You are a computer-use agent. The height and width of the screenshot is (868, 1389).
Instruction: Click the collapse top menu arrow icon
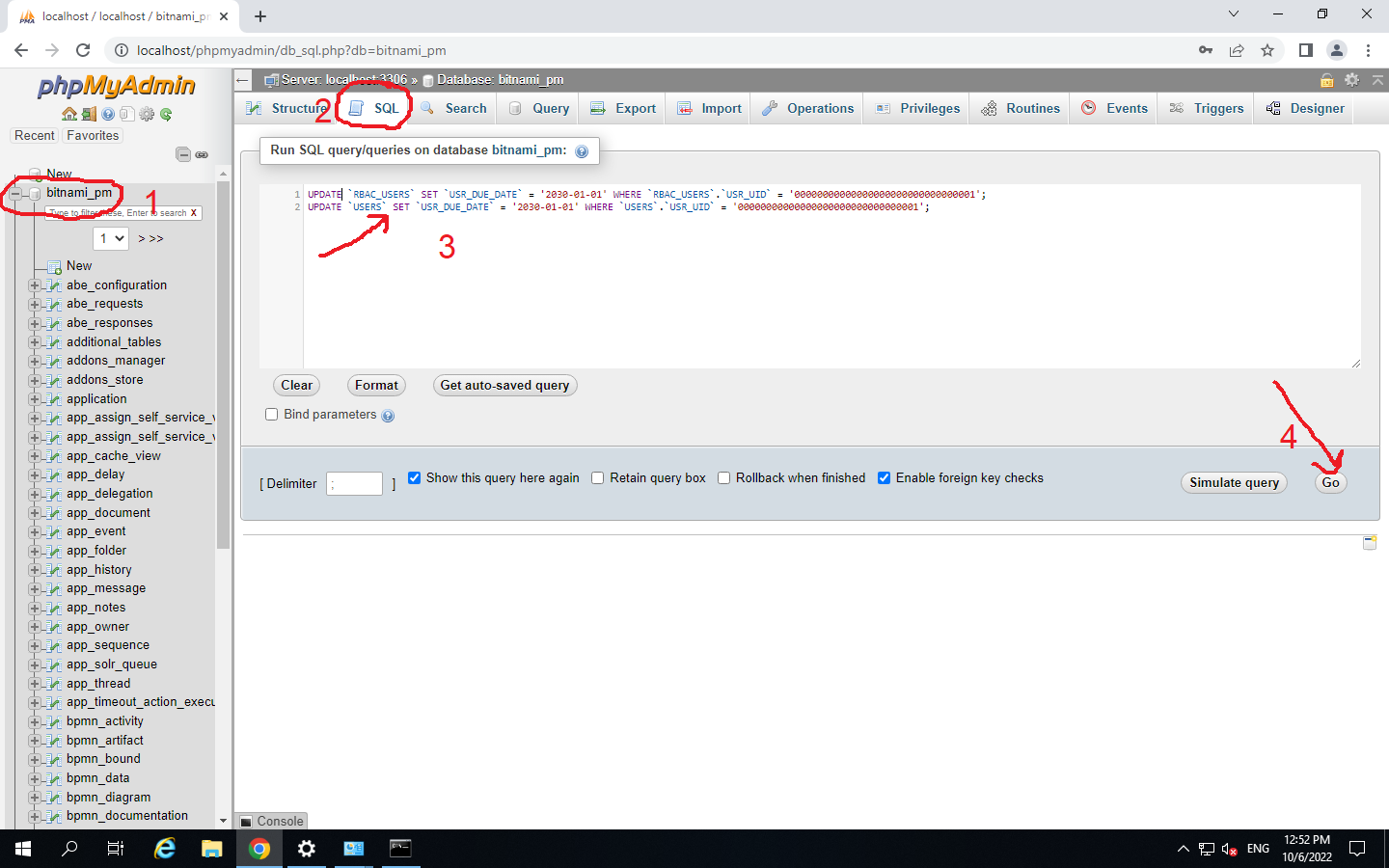[1377, 80]
